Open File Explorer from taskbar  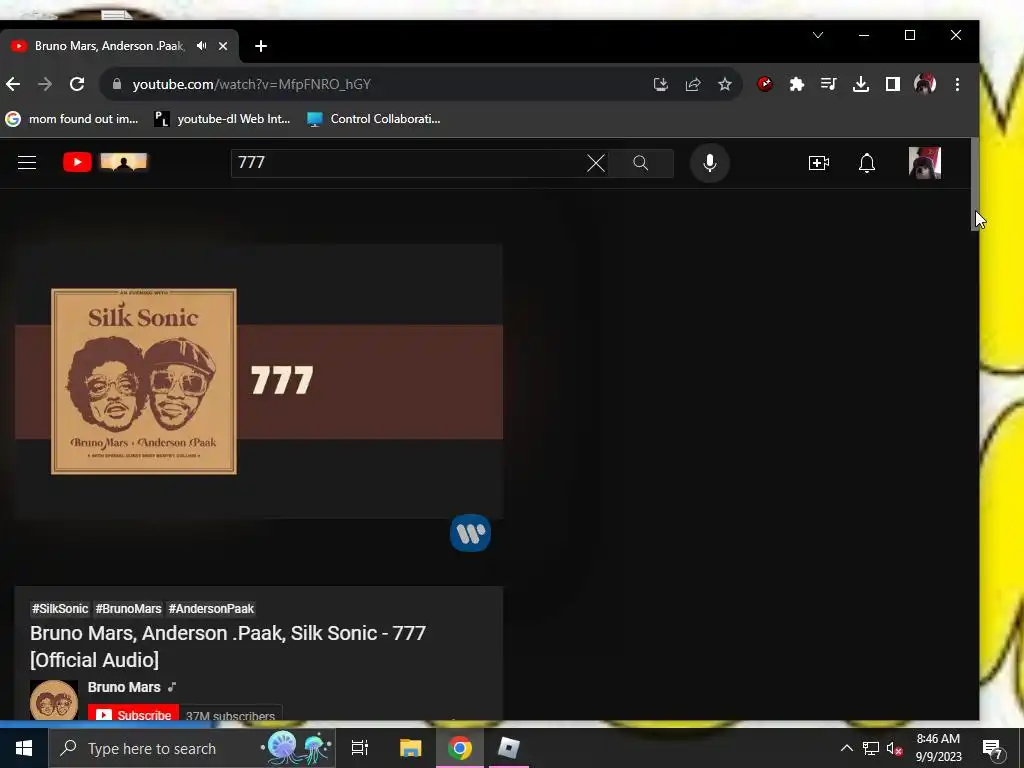click(411, 748)
